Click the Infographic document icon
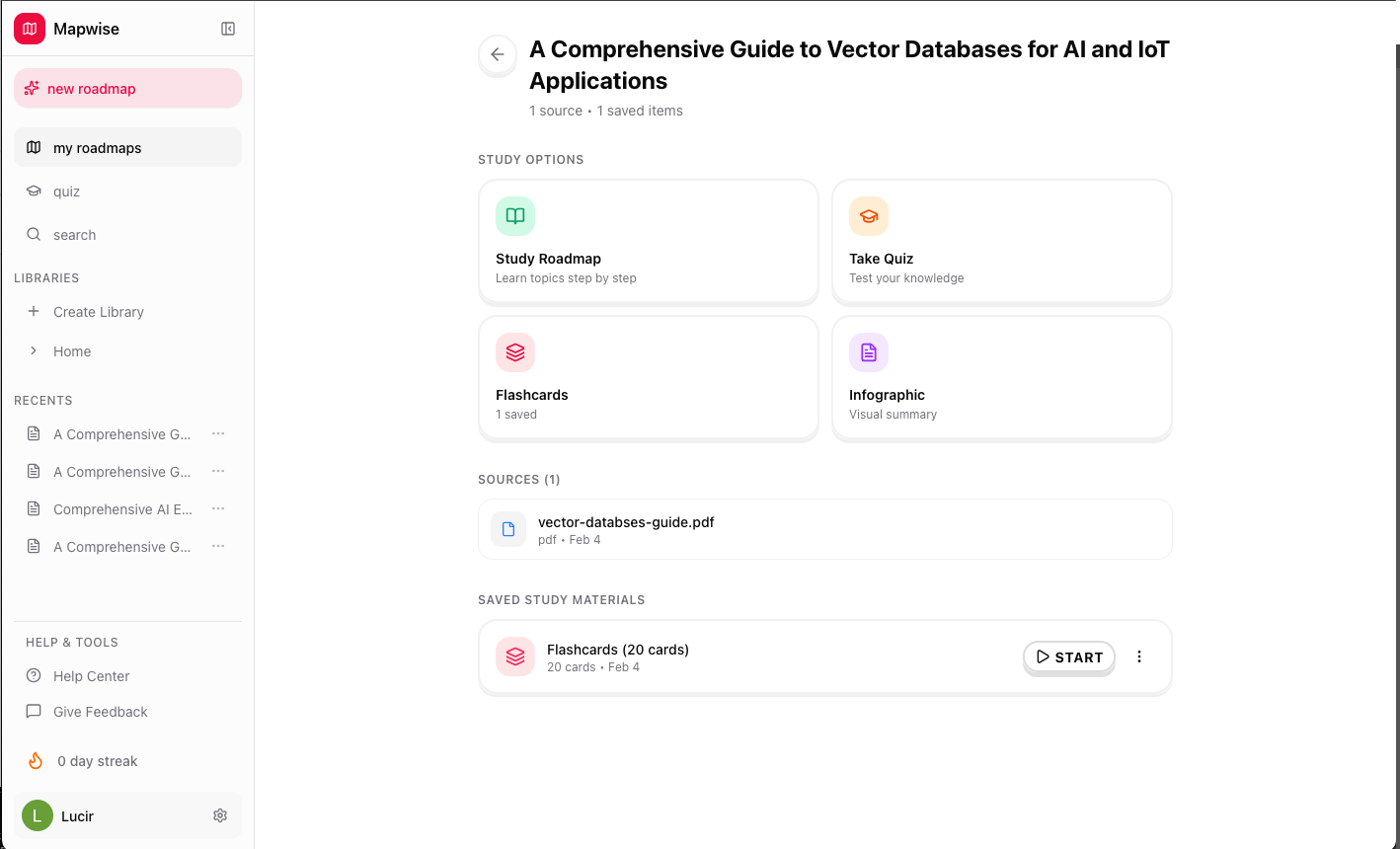This screenshot has height=849, width=1400. tap(869, 352)
